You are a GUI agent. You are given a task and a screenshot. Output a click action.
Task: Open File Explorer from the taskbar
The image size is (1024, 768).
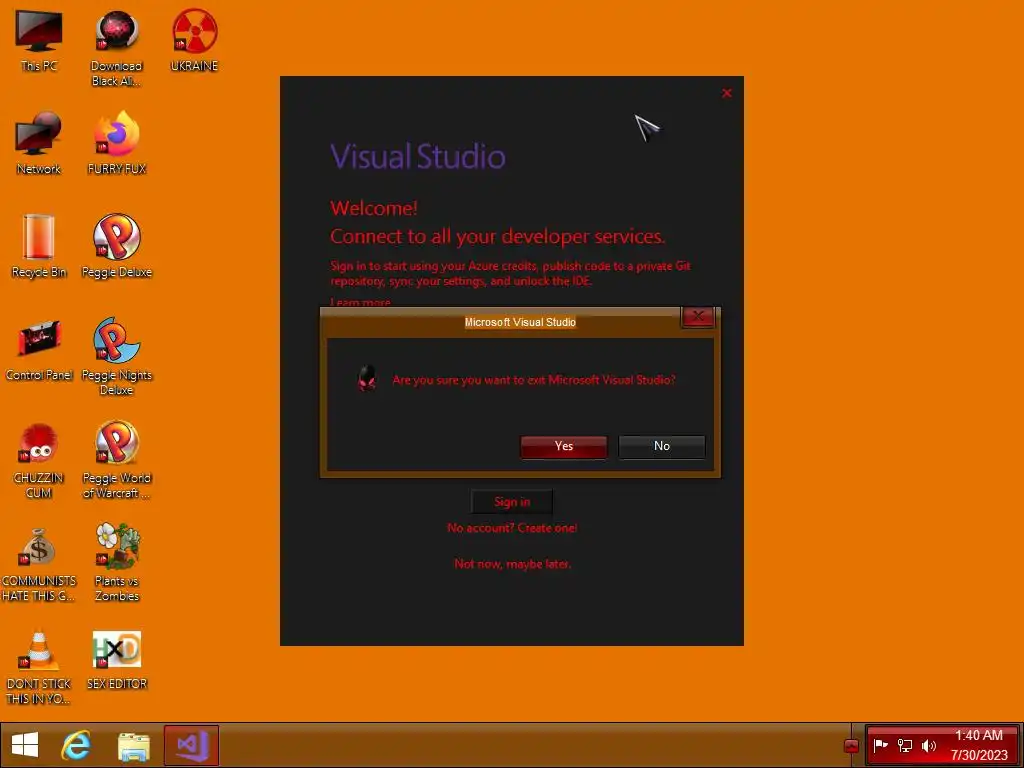coord(134,745)
